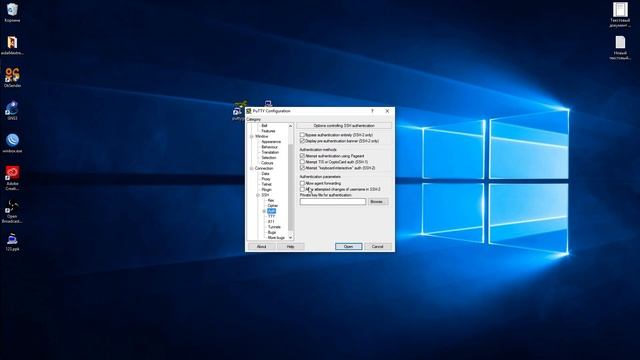Select TTY under SSH in the tree
This screenshot has height=360, width=640.
[x=271, y=216]
